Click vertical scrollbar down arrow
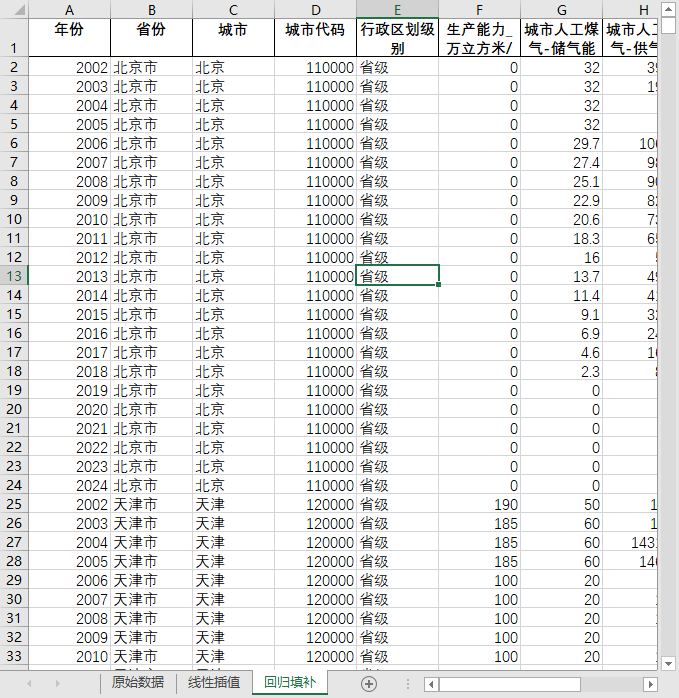 click(x=668, y=663)
